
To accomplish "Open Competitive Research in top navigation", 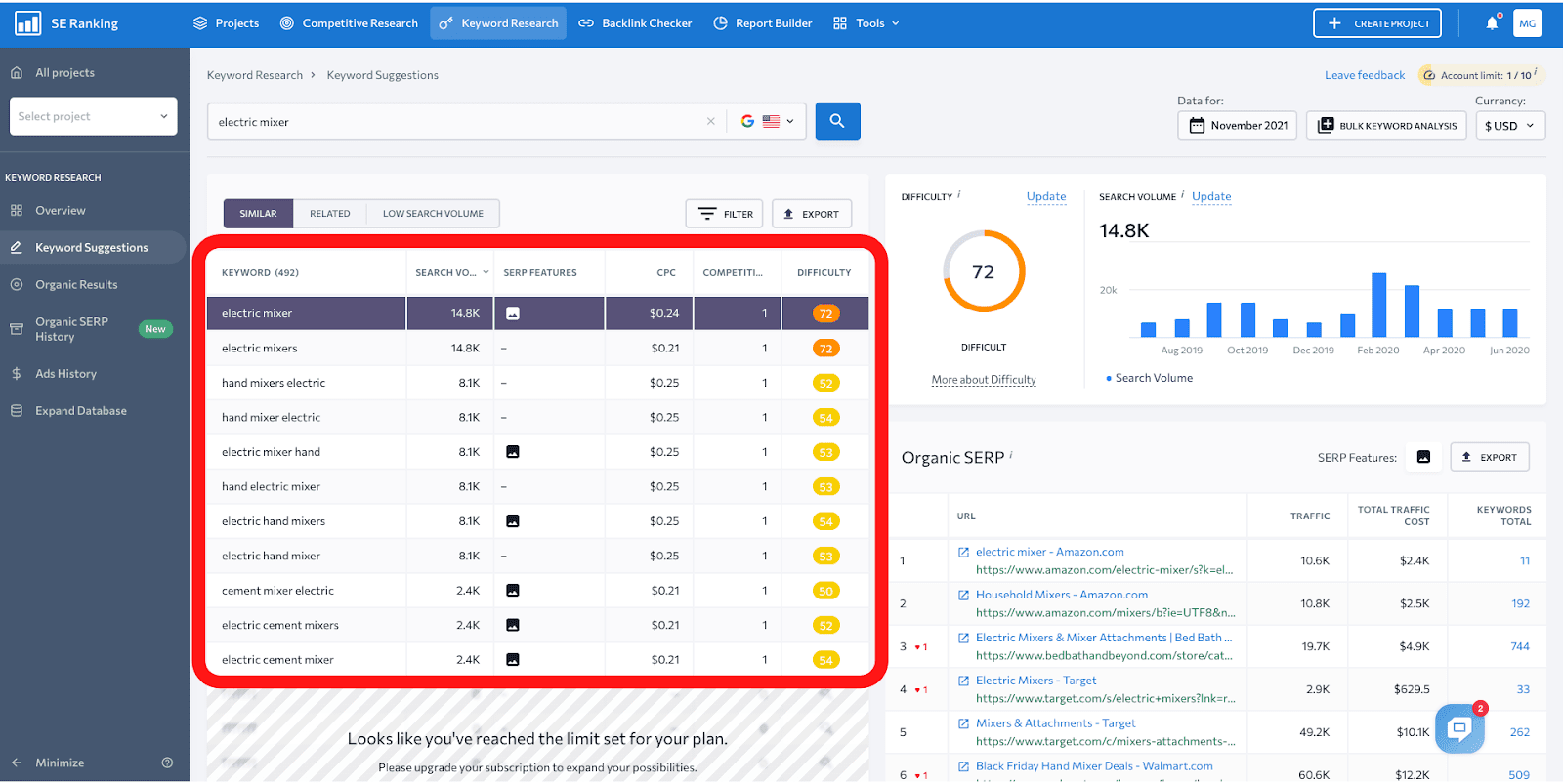I will pos(349,23).
